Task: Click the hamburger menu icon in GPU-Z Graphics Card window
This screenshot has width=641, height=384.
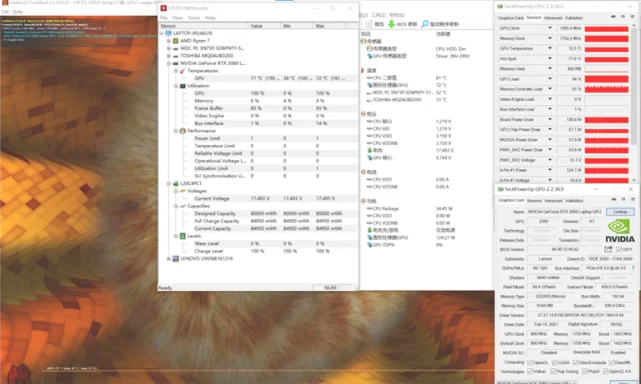Action: pyautogui.click(x=632, y=199)
